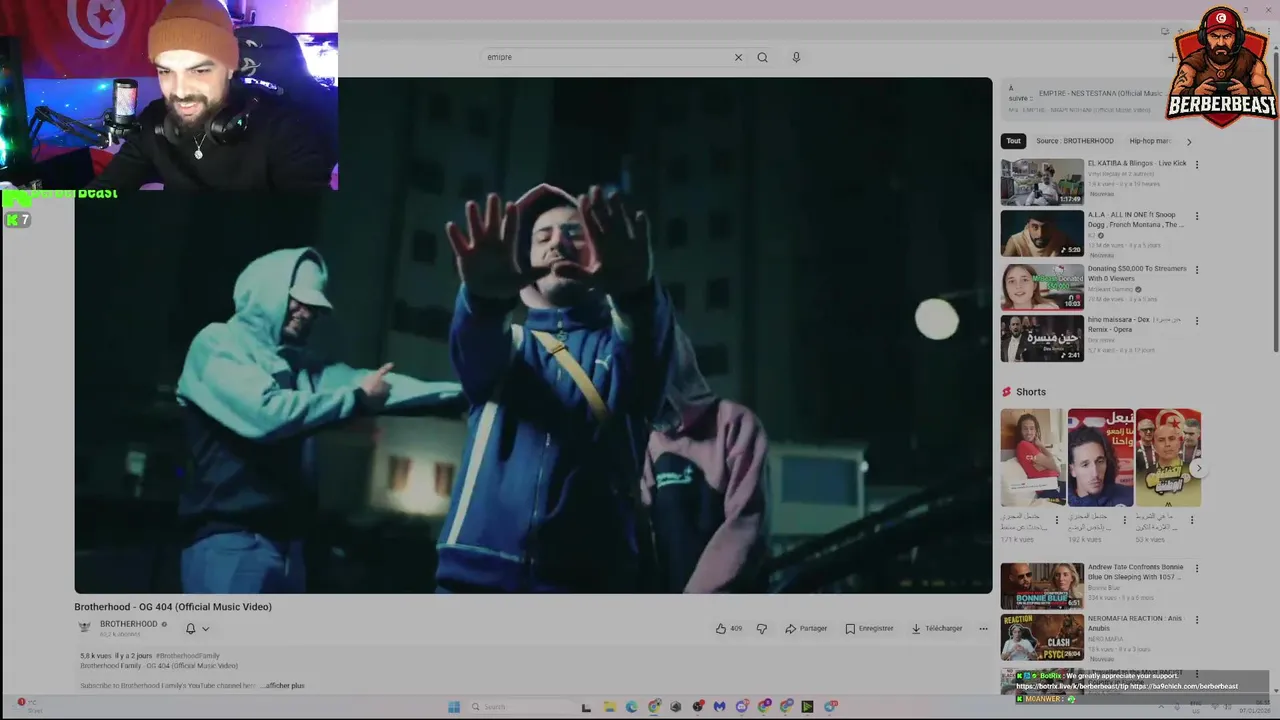Open options for the 192 k vues Short
The image size is (1280, 720).
[1124, 520]
